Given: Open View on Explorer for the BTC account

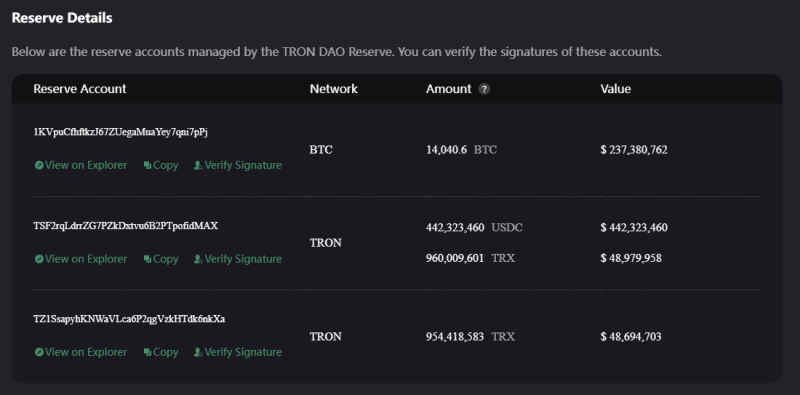Looking at the screenshot, I should pyautogui.click(x=81, y=165).
